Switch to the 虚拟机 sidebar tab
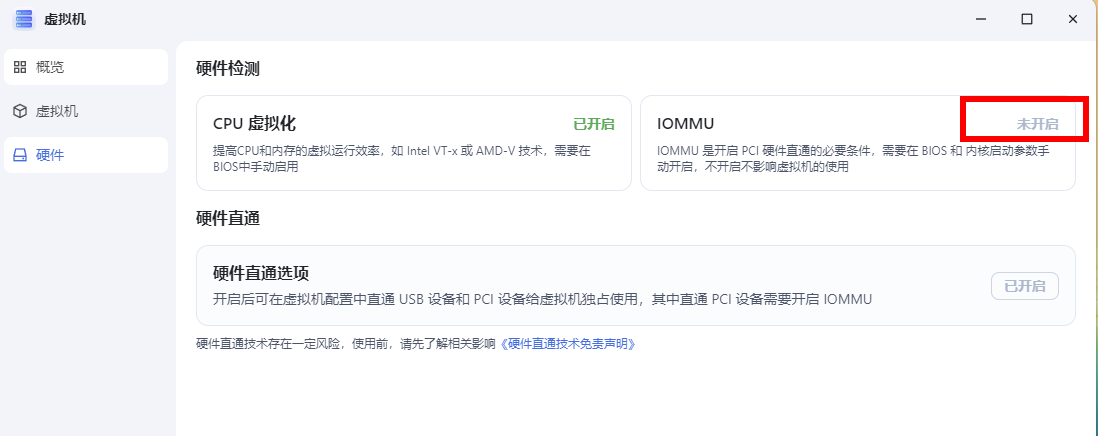The height and width of the screenshot is (436, 1098). pos(86,111)
